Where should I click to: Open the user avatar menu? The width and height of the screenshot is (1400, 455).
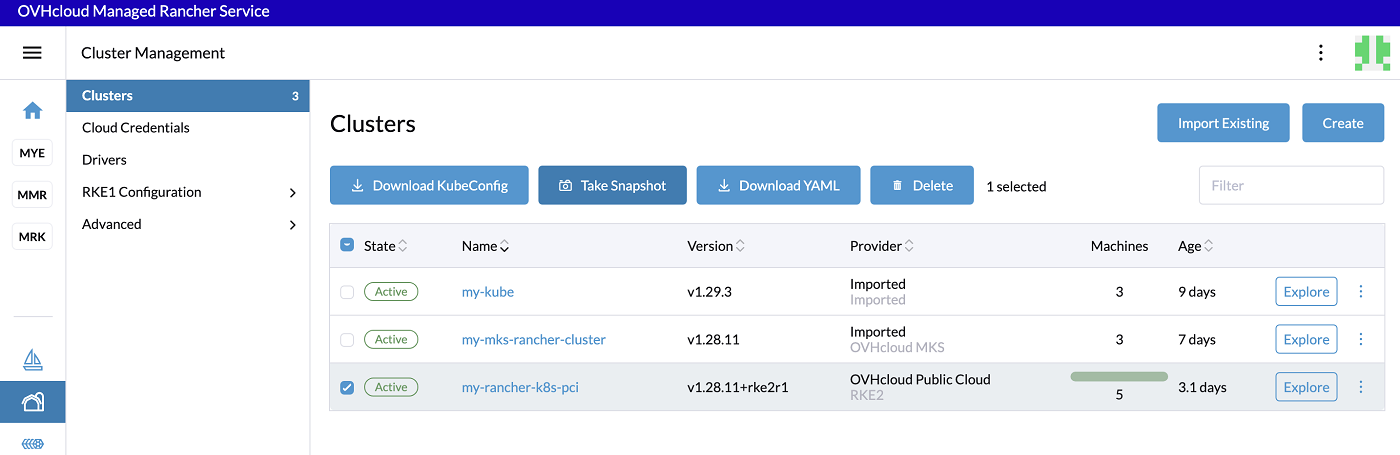(x=1371, y=53)
